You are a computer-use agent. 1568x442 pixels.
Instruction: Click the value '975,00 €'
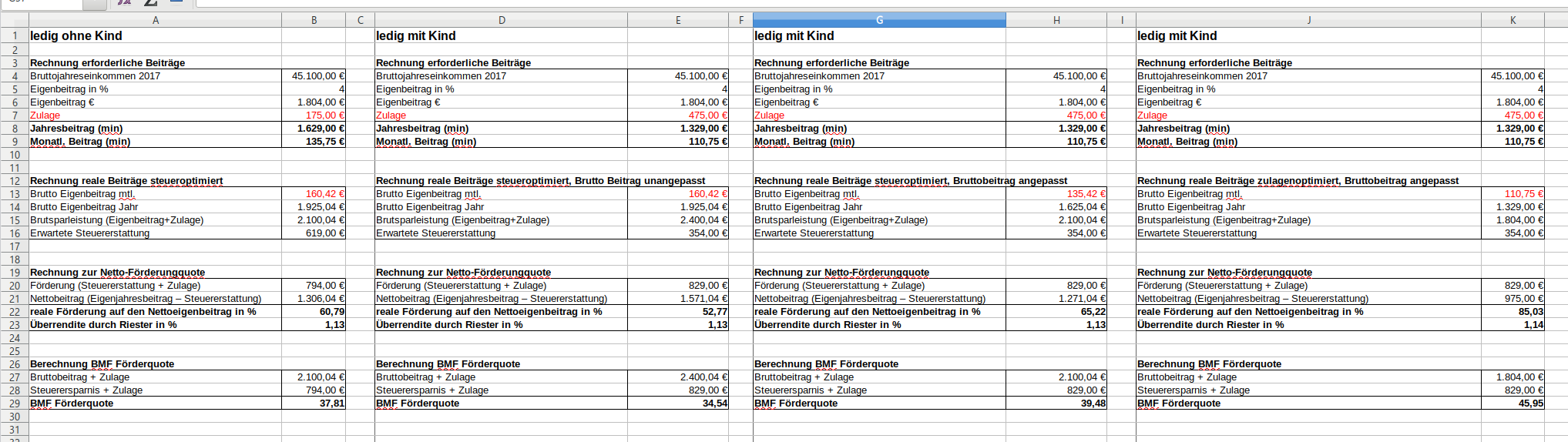(1524, 299)
